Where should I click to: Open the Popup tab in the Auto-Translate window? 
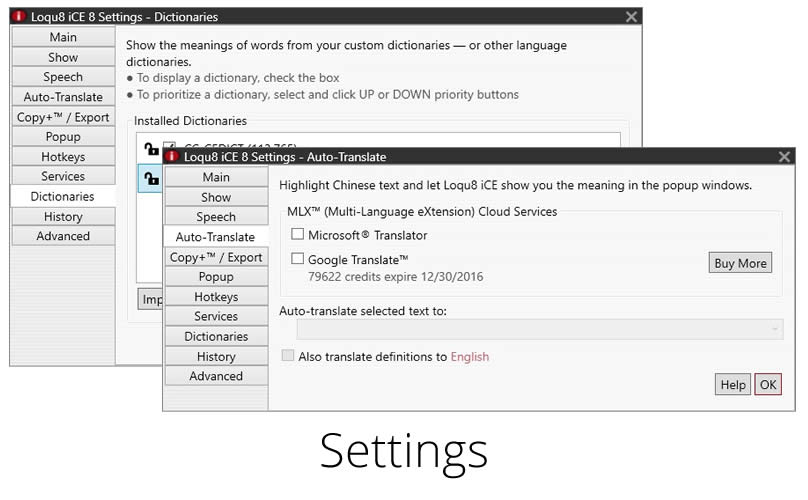216,277
